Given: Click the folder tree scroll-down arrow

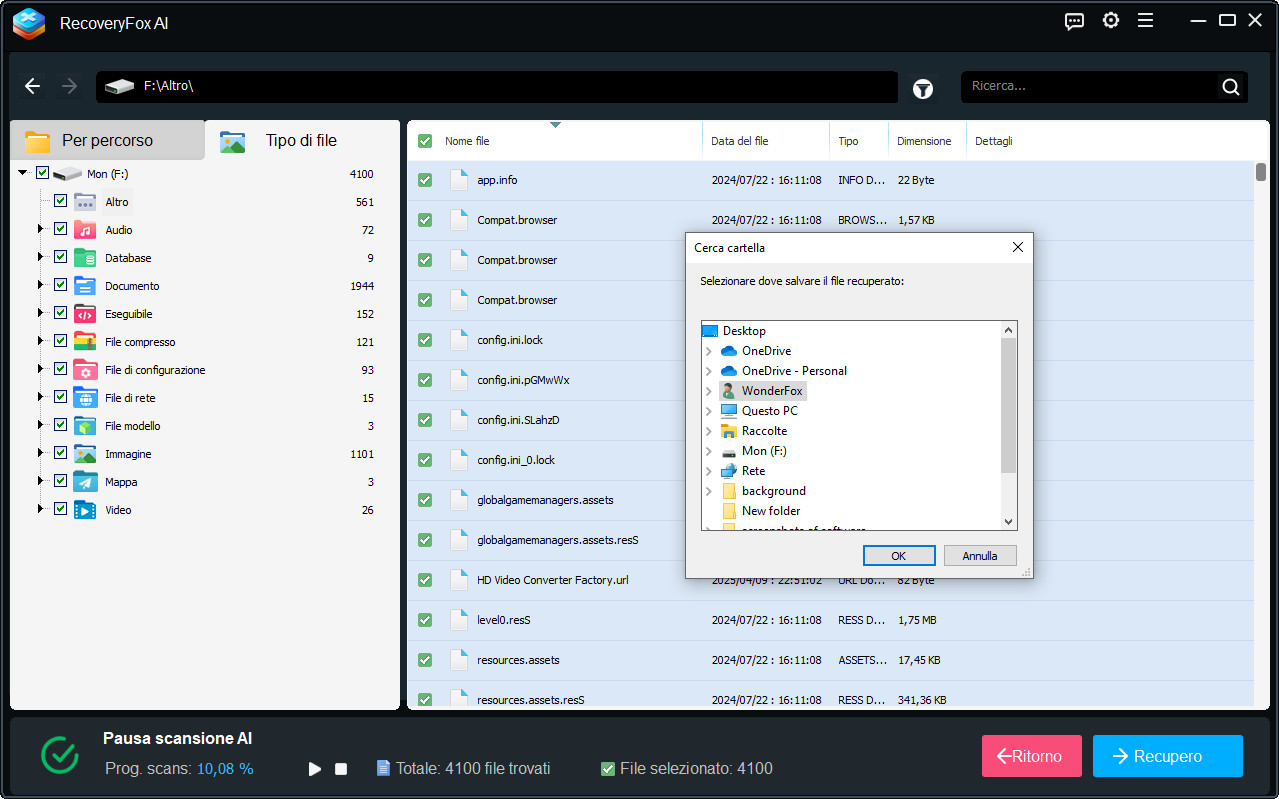Looking at the screenshot, I should [x=1008, y=522].
